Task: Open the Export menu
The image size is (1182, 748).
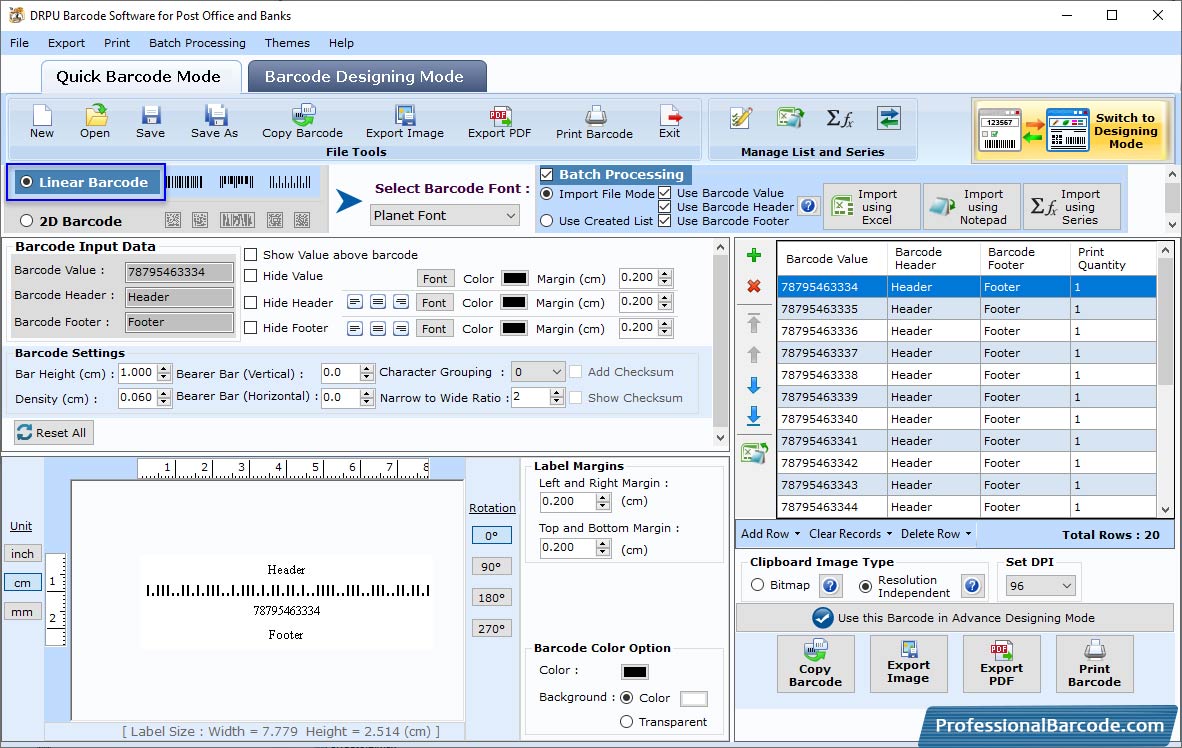Action: tap(66, 43)
